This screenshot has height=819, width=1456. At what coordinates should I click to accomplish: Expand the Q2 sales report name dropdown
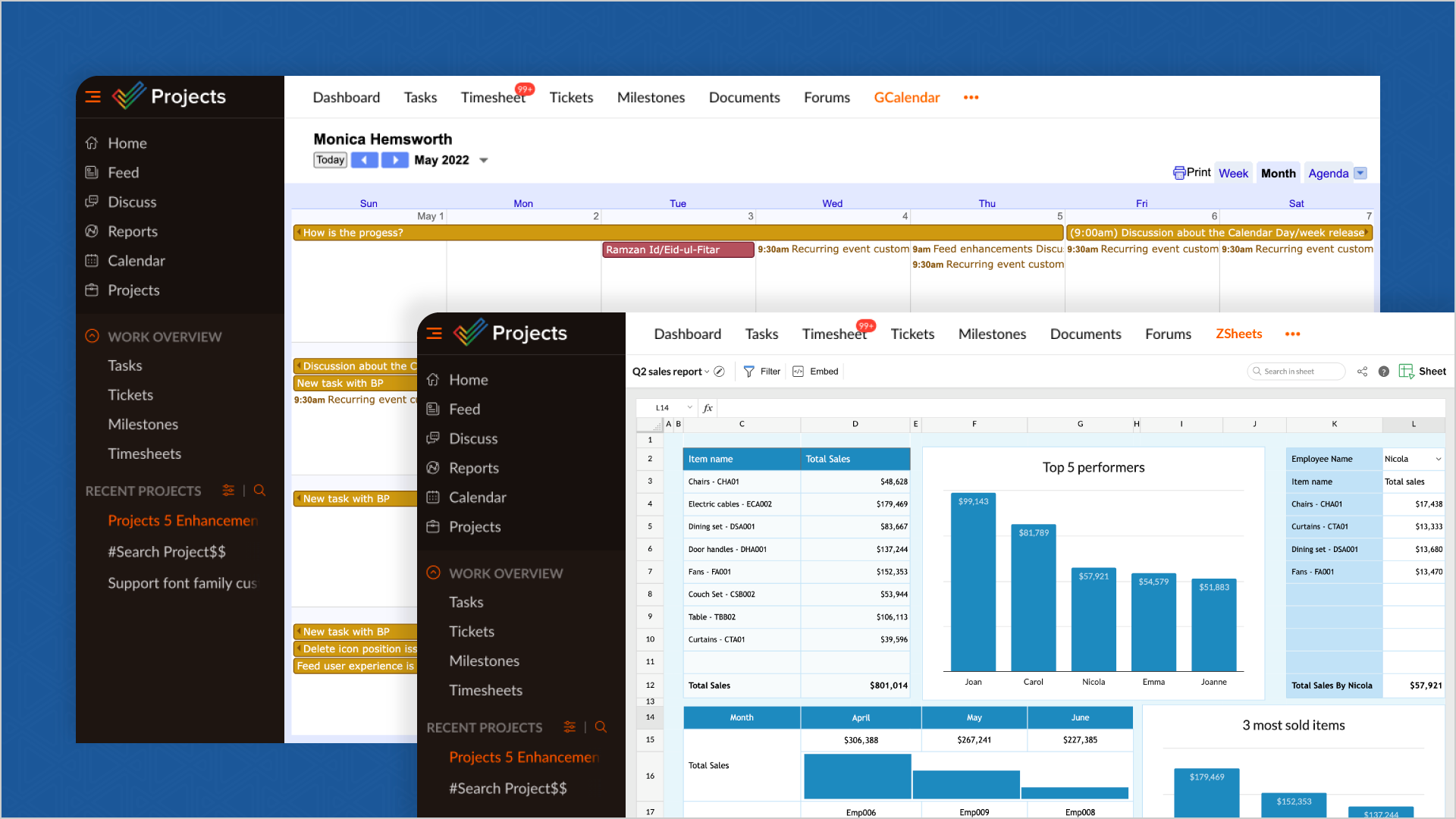[707, 372]
